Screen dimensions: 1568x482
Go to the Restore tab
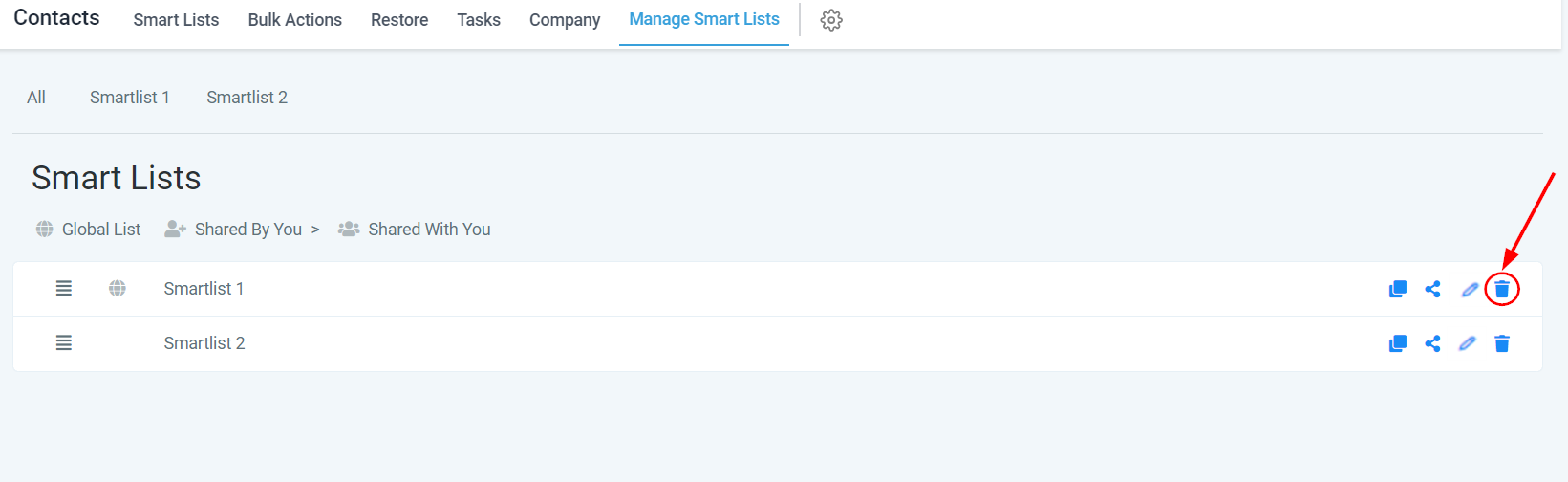[x=399, y=20]
